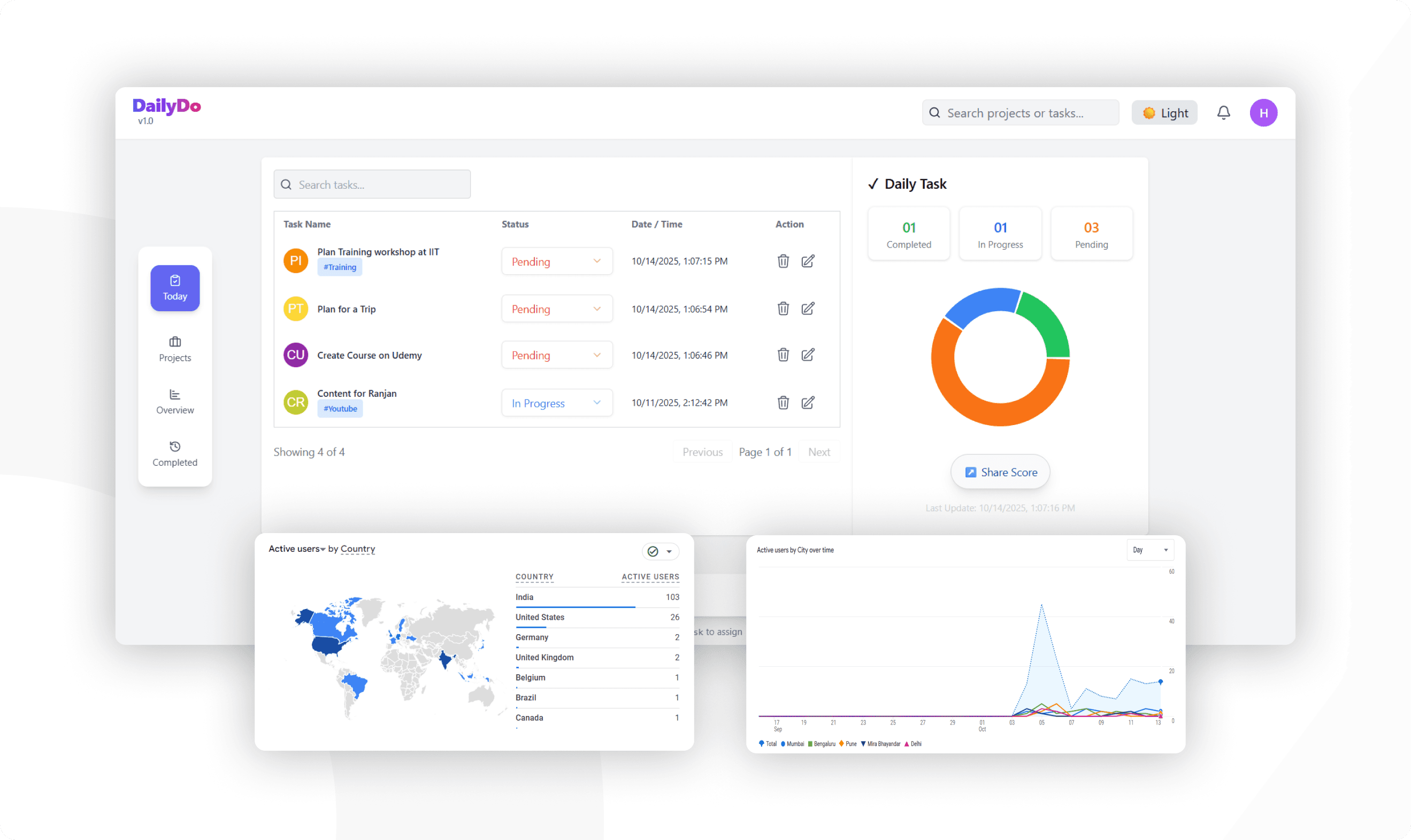Click the DailyDo logo

coord(166,106)
